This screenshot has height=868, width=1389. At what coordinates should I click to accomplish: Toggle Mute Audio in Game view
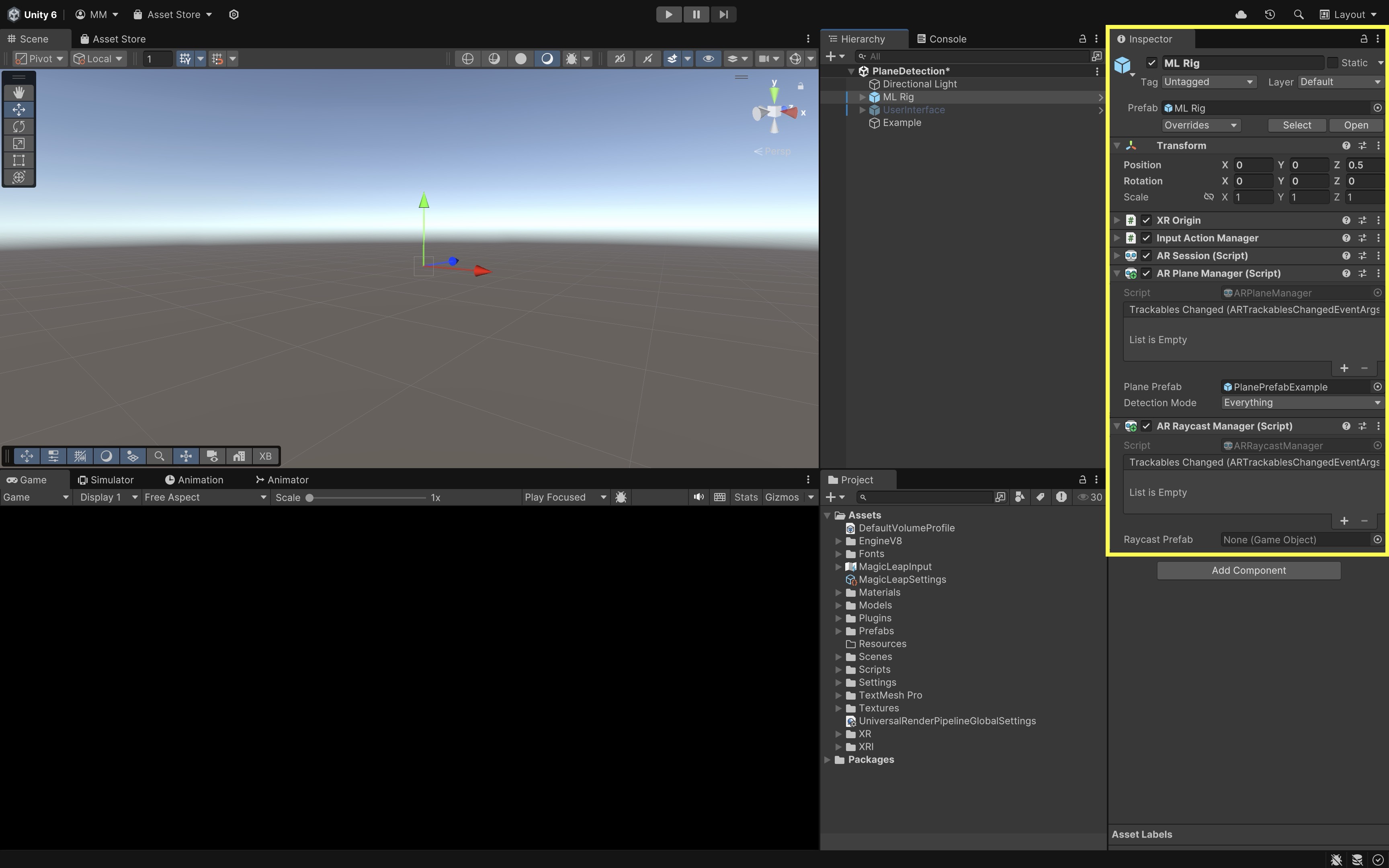698,497
